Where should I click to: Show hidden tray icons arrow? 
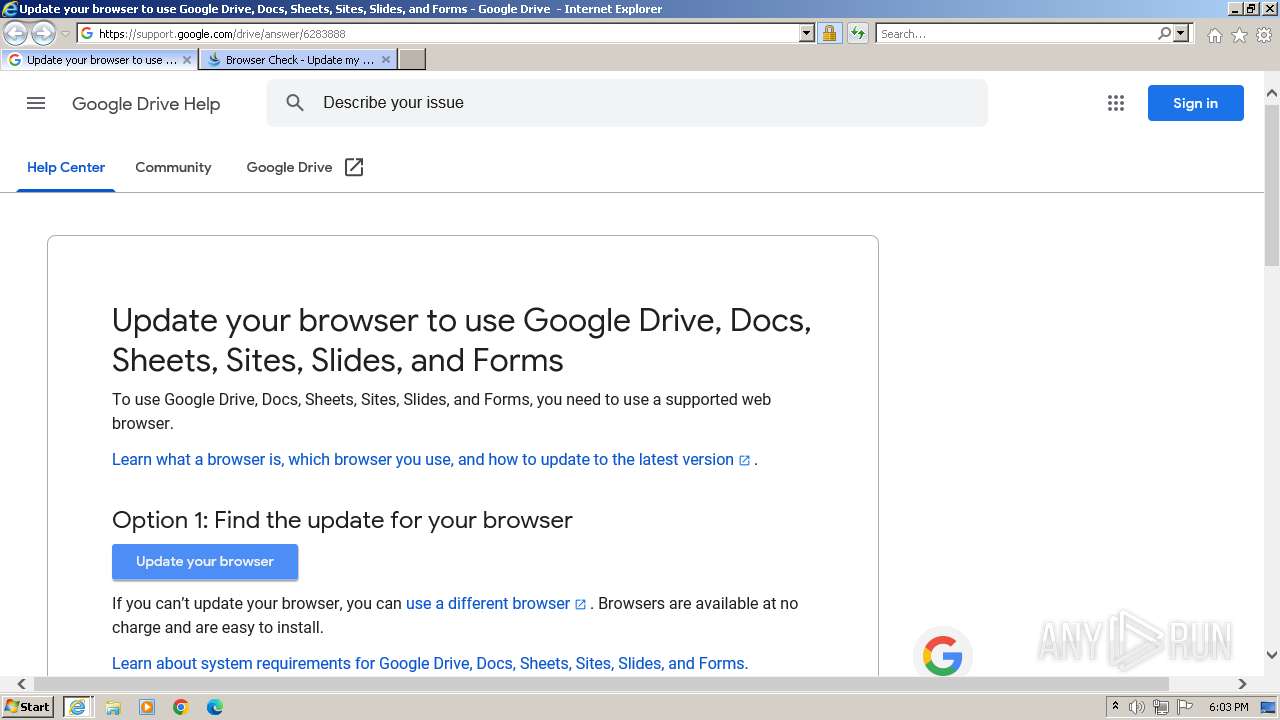(1115, 707)
